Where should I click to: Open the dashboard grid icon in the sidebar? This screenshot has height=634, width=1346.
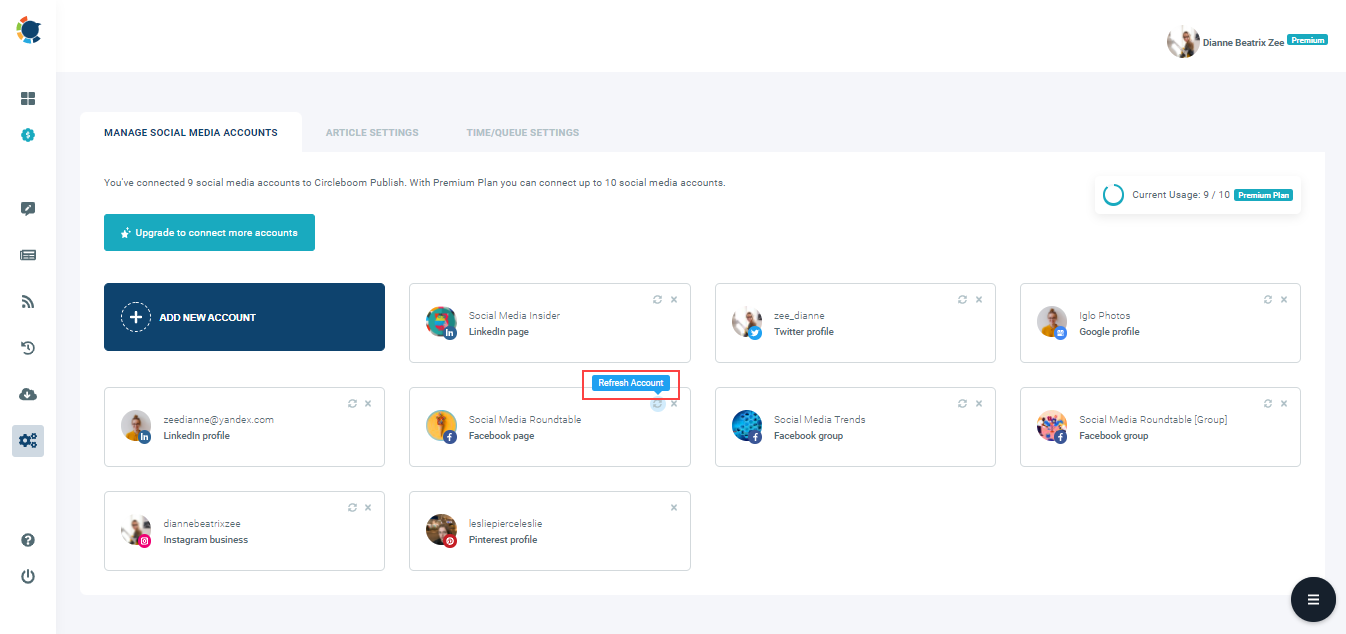pyautogui.click(x=27, y=98)
